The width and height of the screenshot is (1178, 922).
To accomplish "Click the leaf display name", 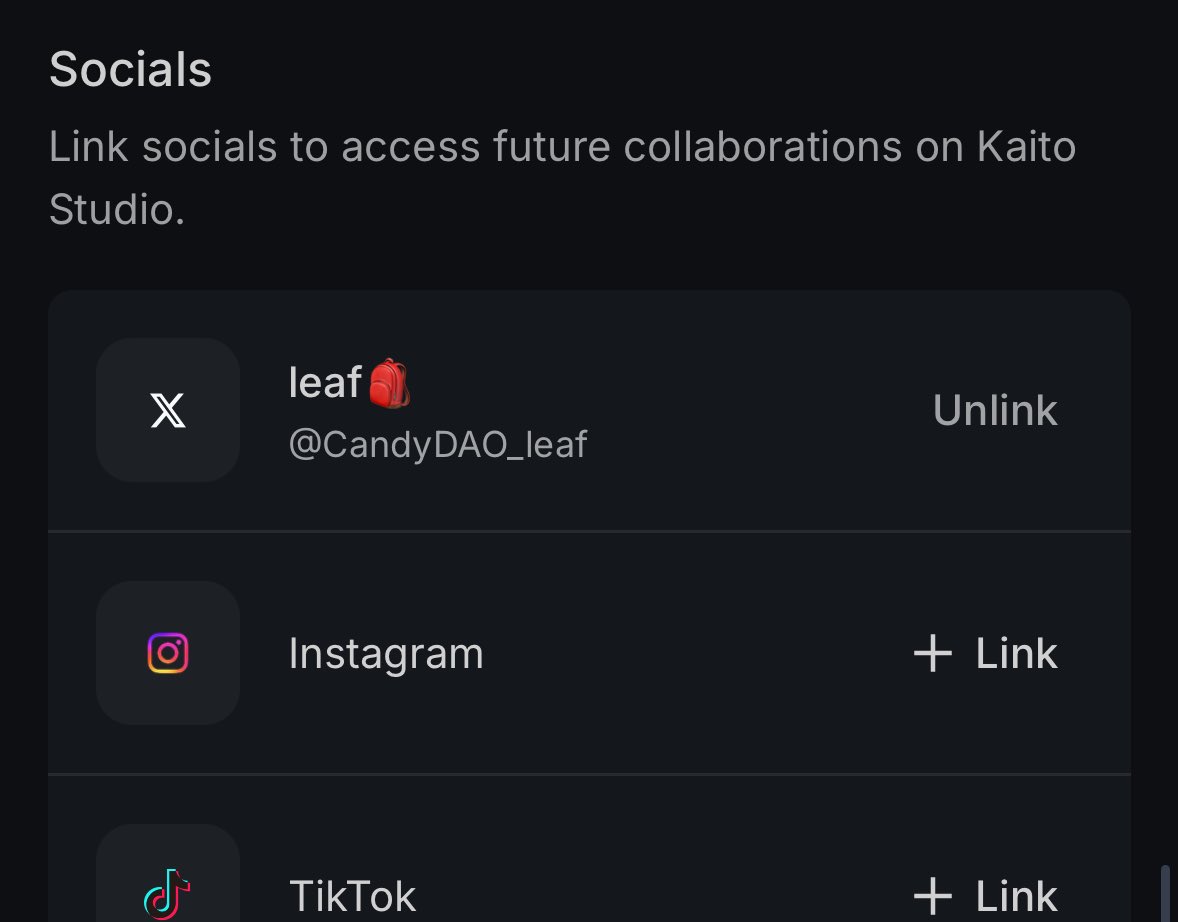I will tap(325, 383).
